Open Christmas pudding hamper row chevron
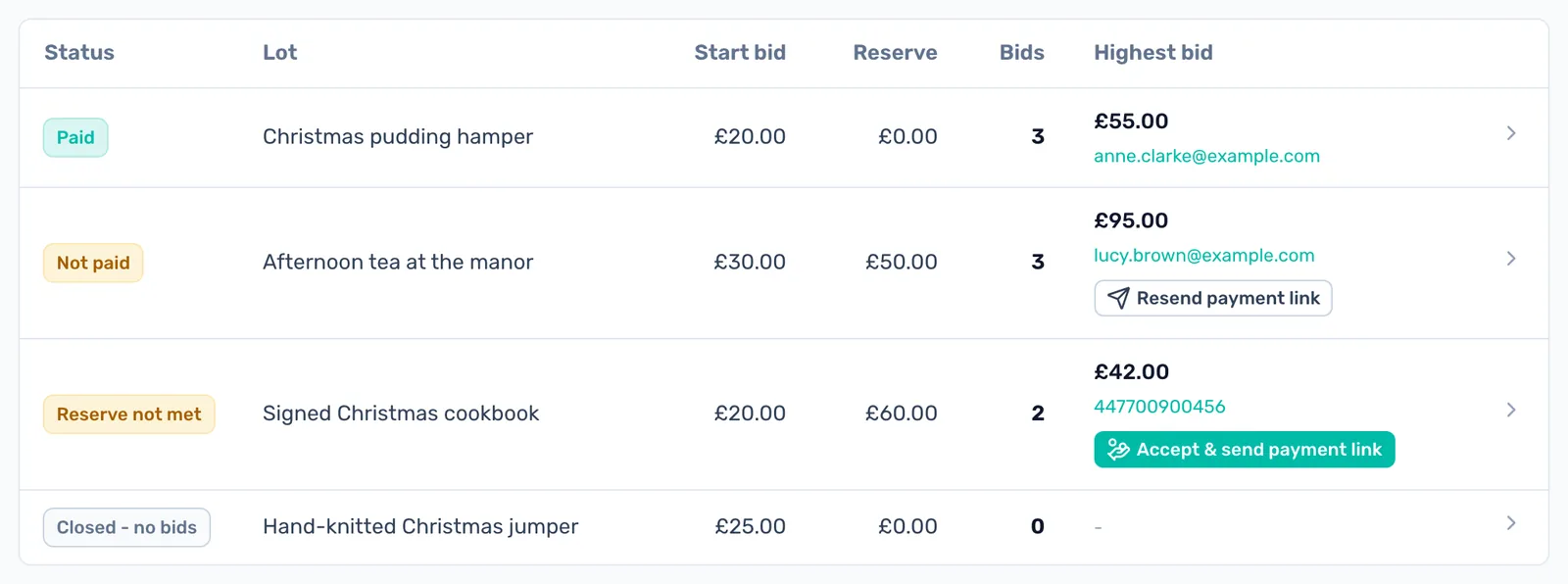The height and width of the screenshot is (584, 1568). [x=1511, y=133]
